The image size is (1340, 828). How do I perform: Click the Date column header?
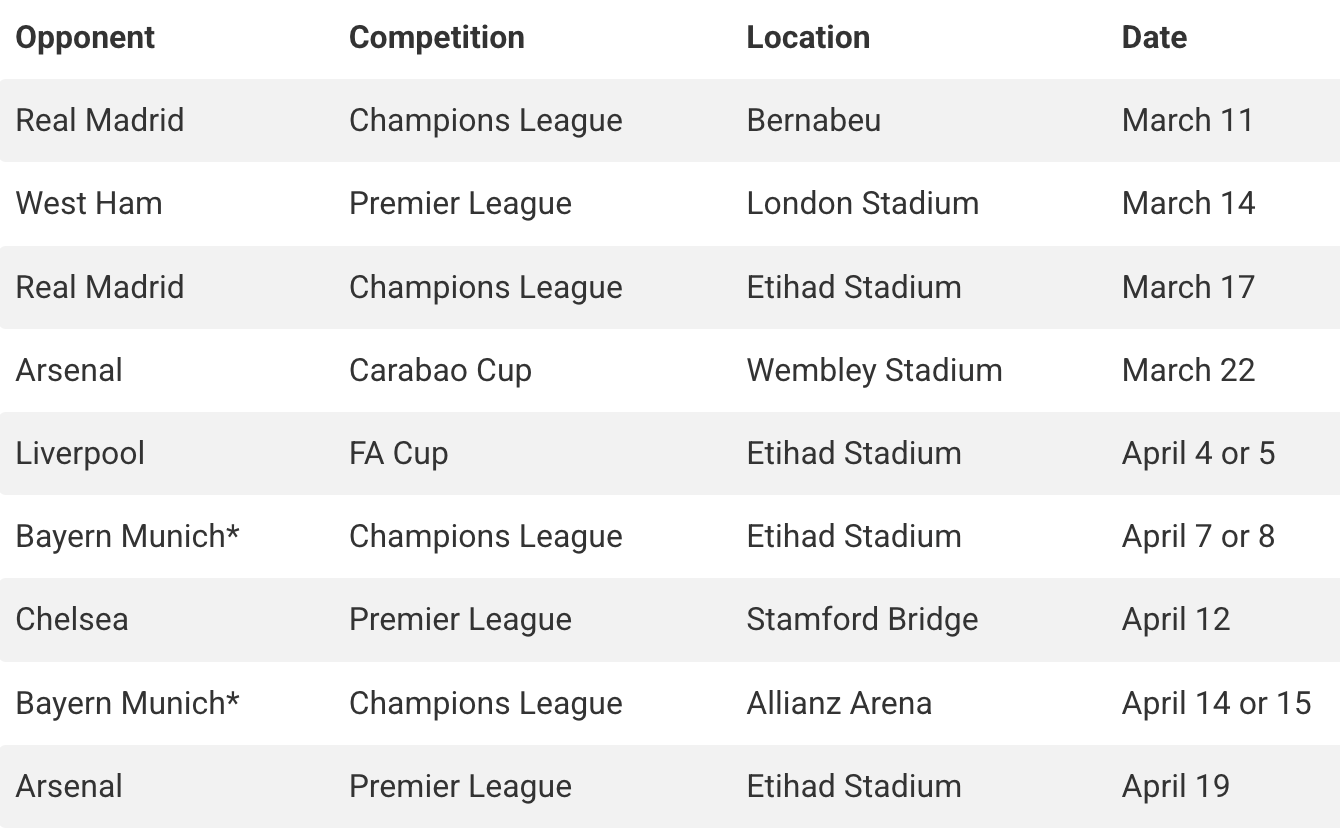(1154, 38)
